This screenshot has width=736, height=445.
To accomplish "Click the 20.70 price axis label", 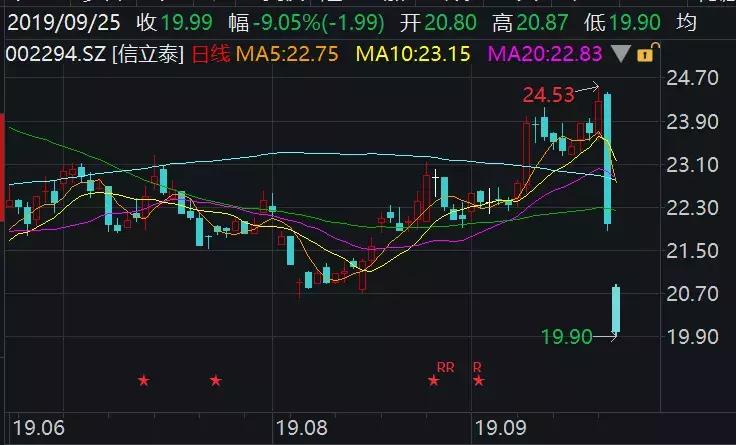I will click(x=692, y=294).
